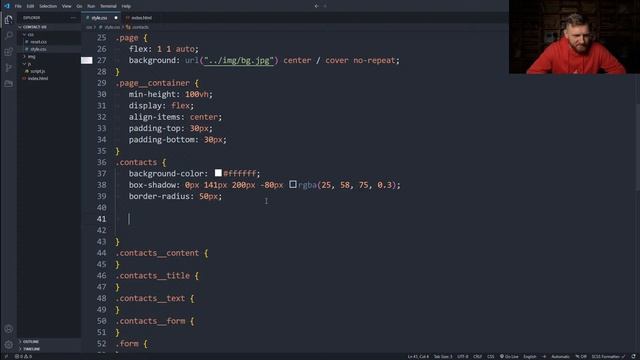Viewport: 640px width, 360px height.
Task: Click the webcam video overlay
Action: coord(574,37)
